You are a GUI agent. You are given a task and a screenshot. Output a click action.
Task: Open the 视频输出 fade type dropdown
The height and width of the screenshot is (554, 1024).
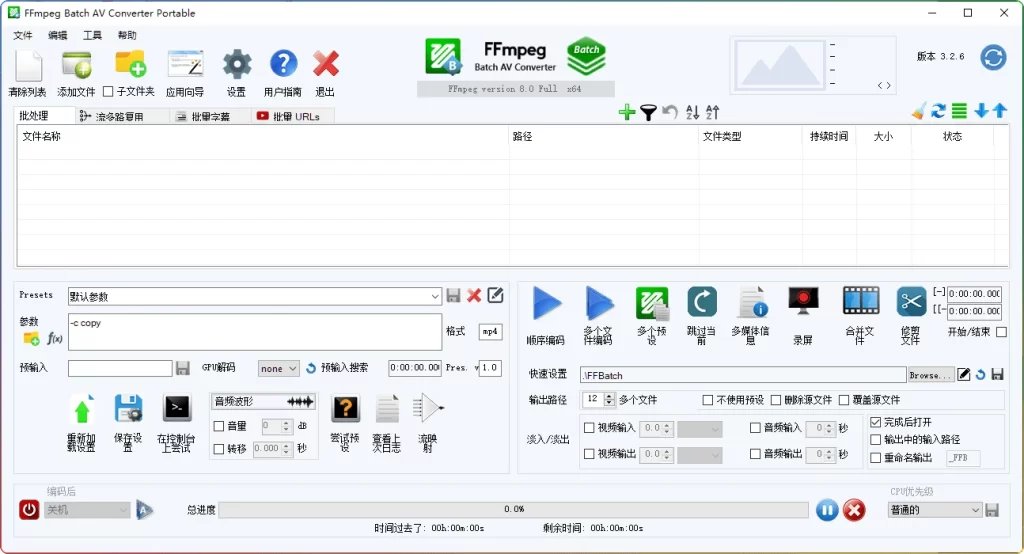(699, 454)
